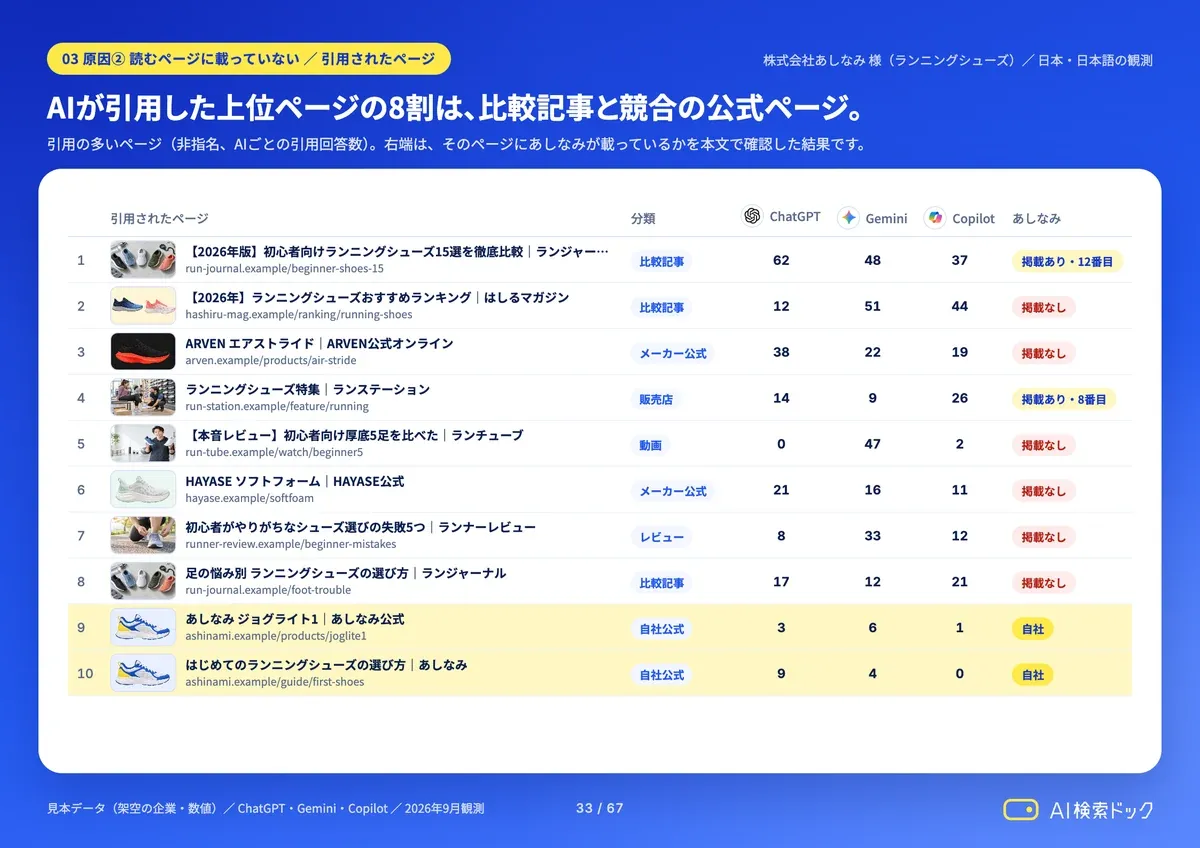
Task: Click the ashinami.example/products/joglite1 URL
Action: tap(276, 637)
